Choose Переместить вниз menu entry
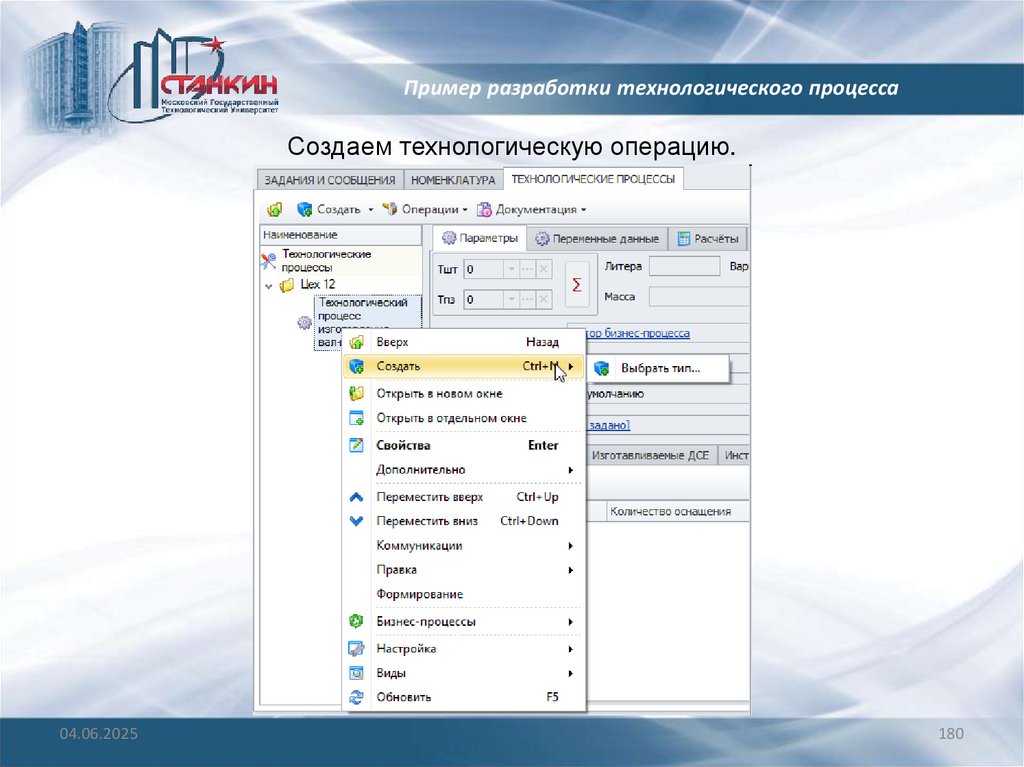 [463, 521]
